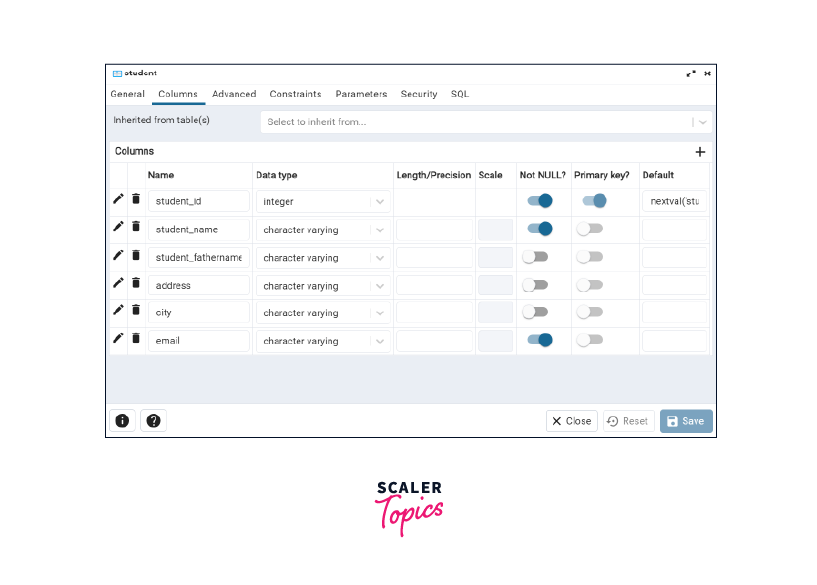Viewport: 817px width, 585px height.
Task: Switch to the Constraints tab
Action: [295, 94]
